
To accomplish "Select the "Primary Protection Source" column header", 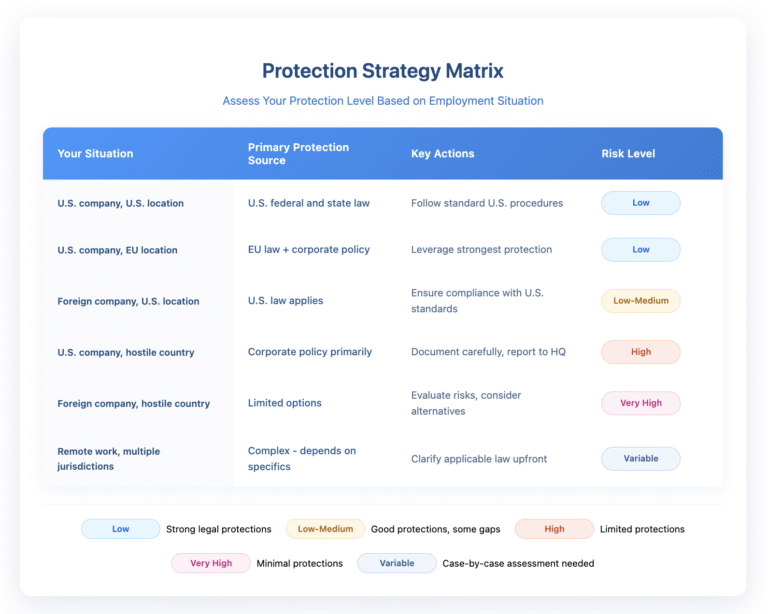I will pyautogui.click(x=298, y=154).
